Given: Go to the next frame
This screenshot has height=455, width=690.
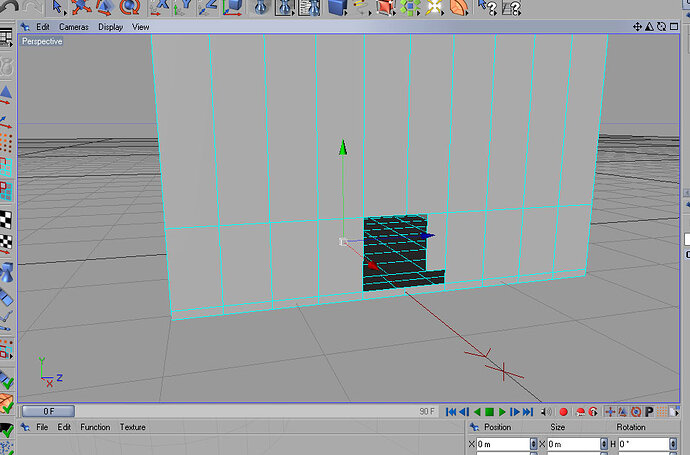Looking at the screenshot, I should click(514, 412).
